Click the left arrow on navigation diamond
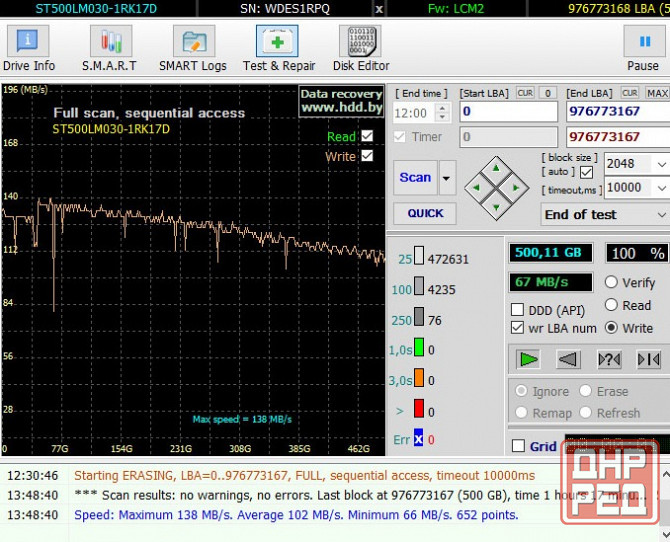This screenshot has height=542, width=670. (476, 187)
